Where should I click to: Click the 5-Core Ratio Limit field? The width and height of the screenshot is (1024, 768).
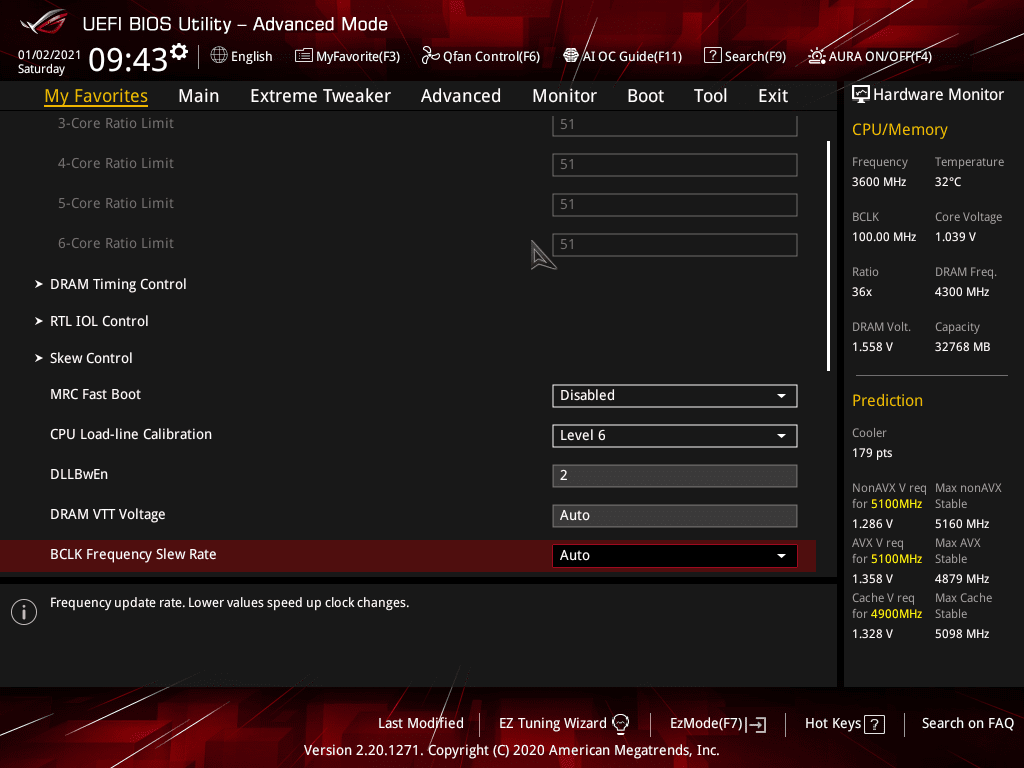(x=675, y=204)
